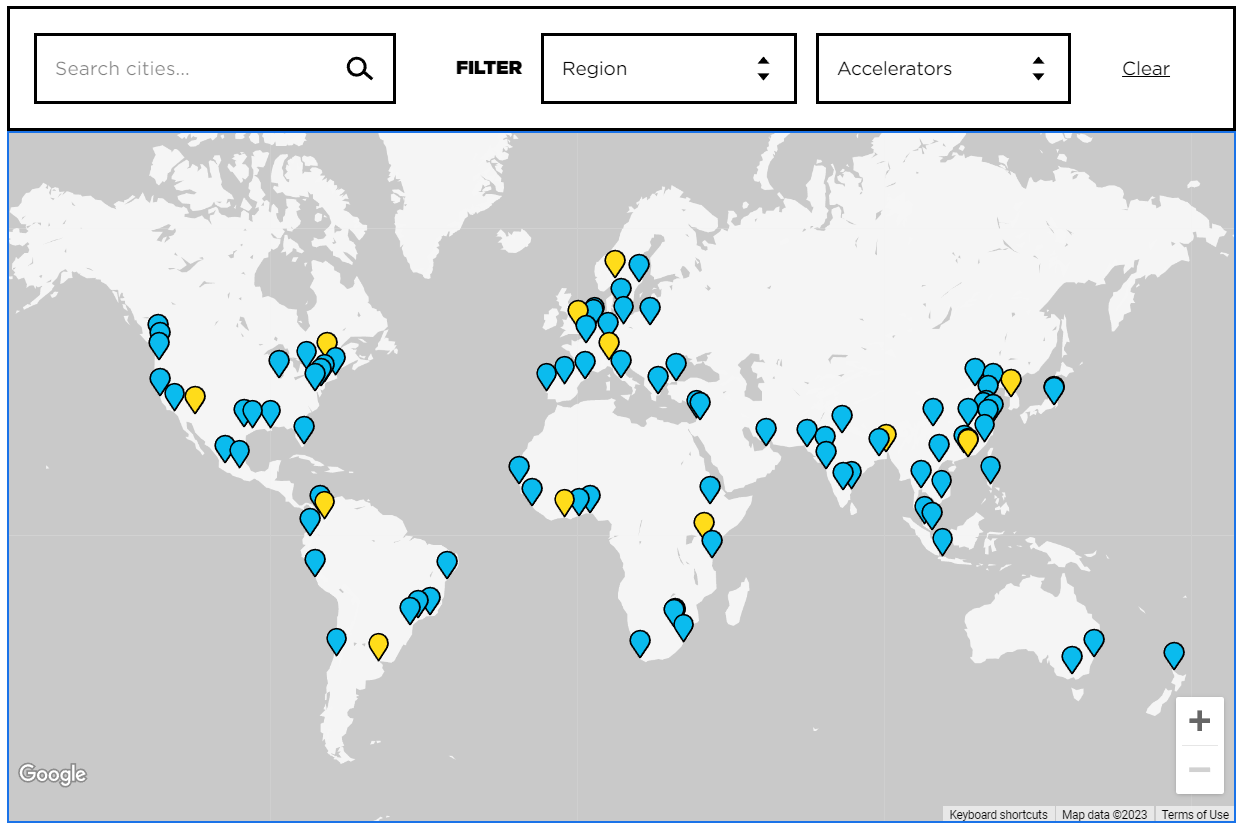Click the Google logo on the map

pos(53,774)
